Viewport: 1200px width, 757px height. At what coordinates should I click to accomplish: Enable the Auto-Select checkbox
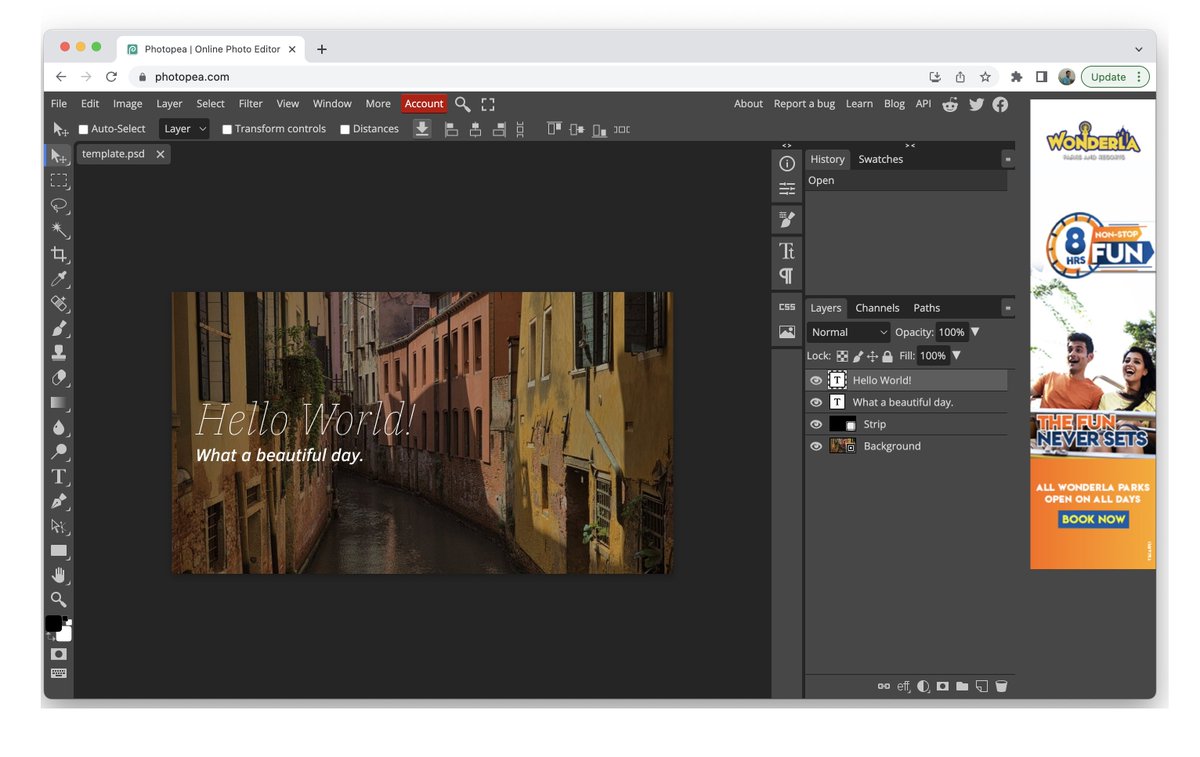pyautogui.click(x=84, y=129)
